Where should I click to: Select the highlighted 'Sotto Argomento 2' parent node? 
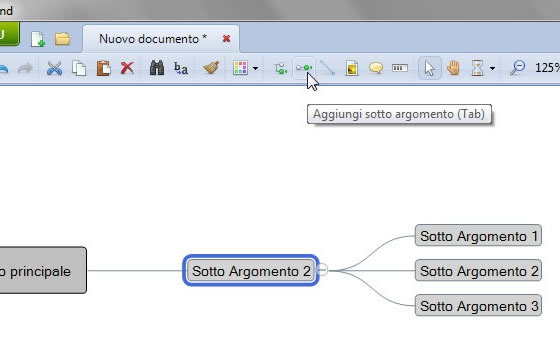[x=251, y=271]
